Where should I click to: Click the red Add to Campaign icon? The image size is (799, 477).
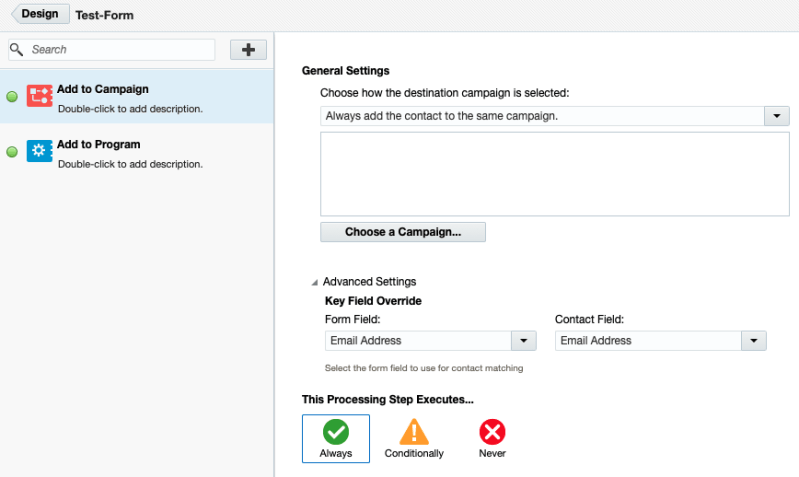(40, 96)
